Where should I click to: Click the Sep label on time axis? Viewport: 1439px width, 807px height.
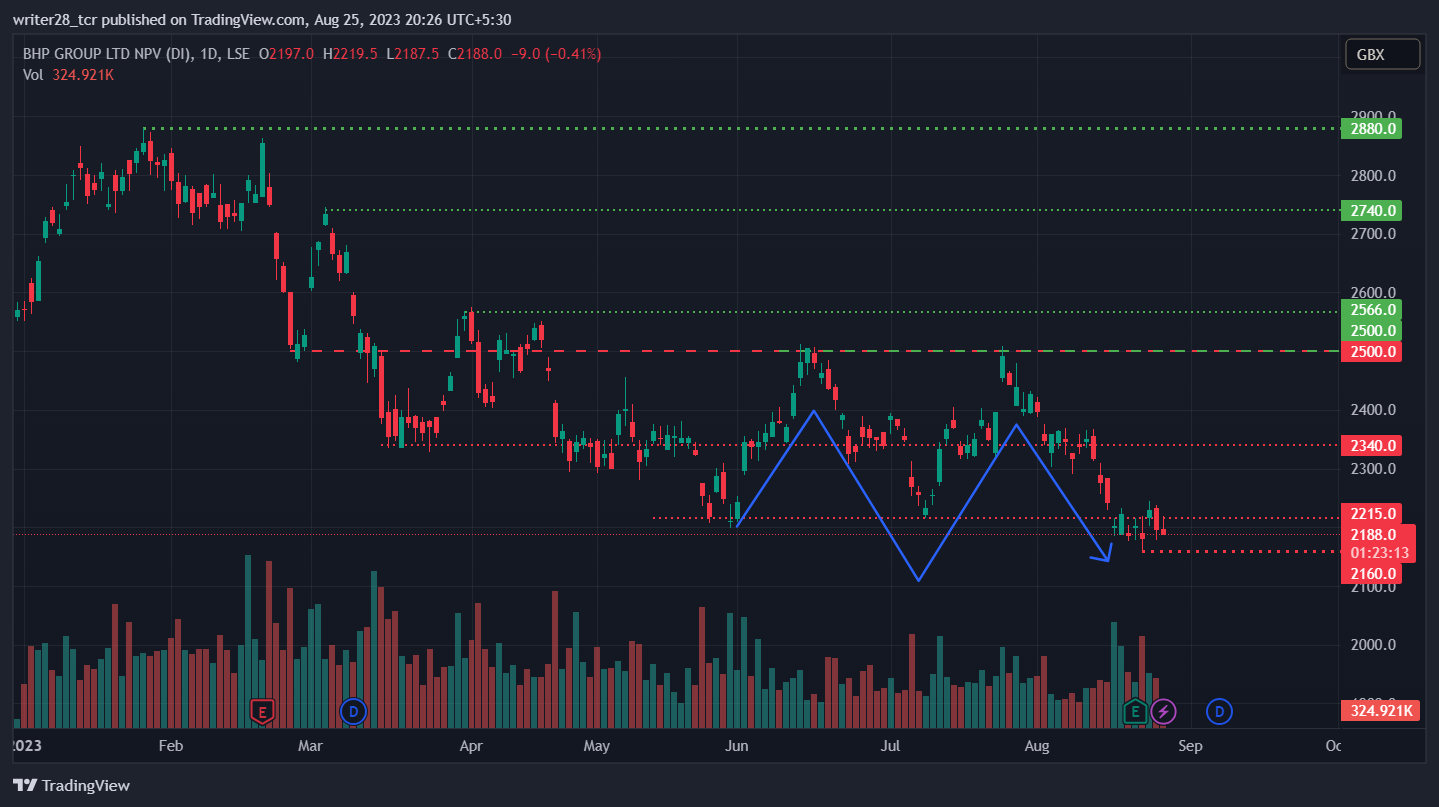(1190, 746)
